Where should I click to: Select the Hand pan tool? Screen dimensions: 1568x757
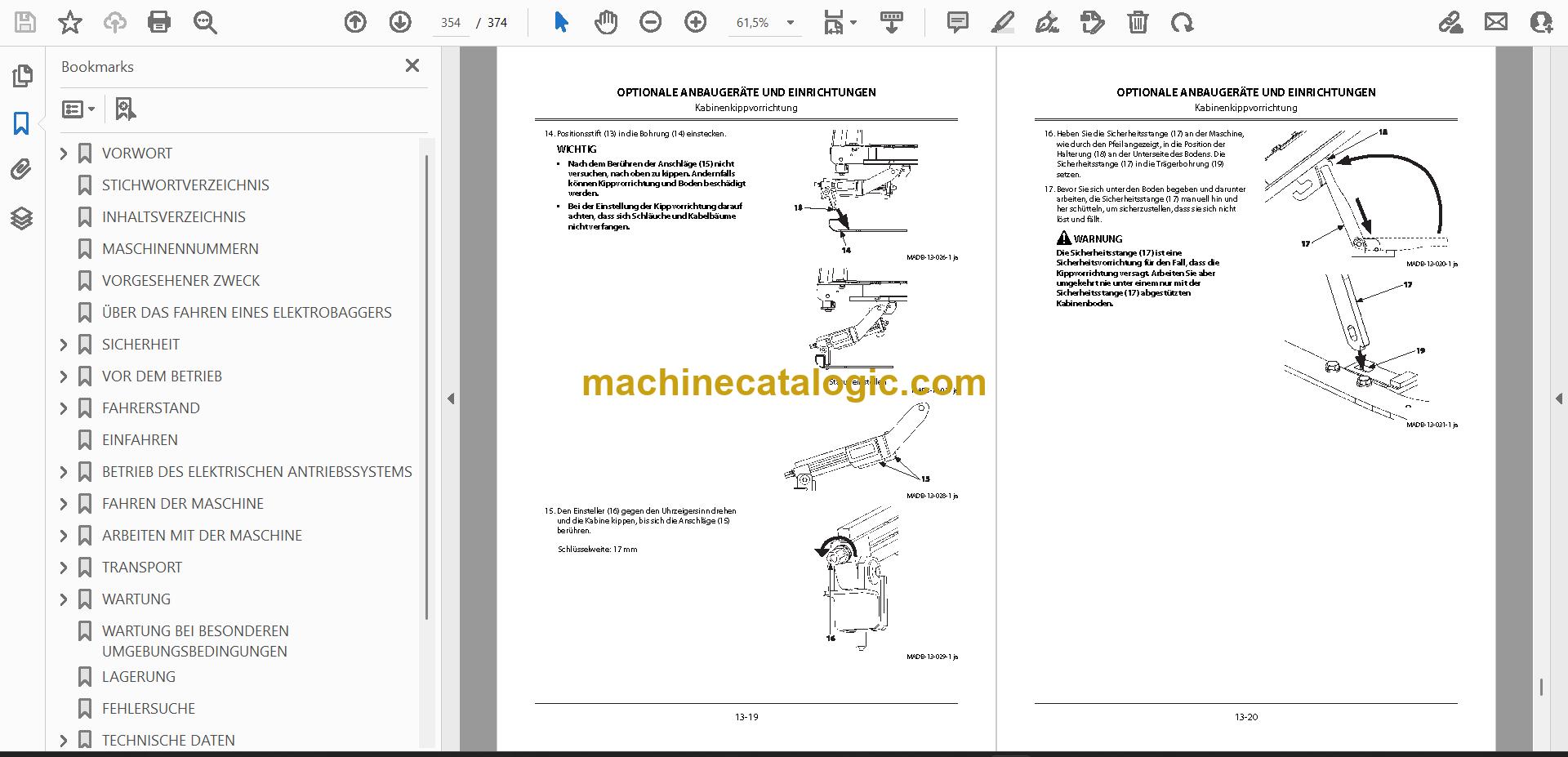click(605, 22)
